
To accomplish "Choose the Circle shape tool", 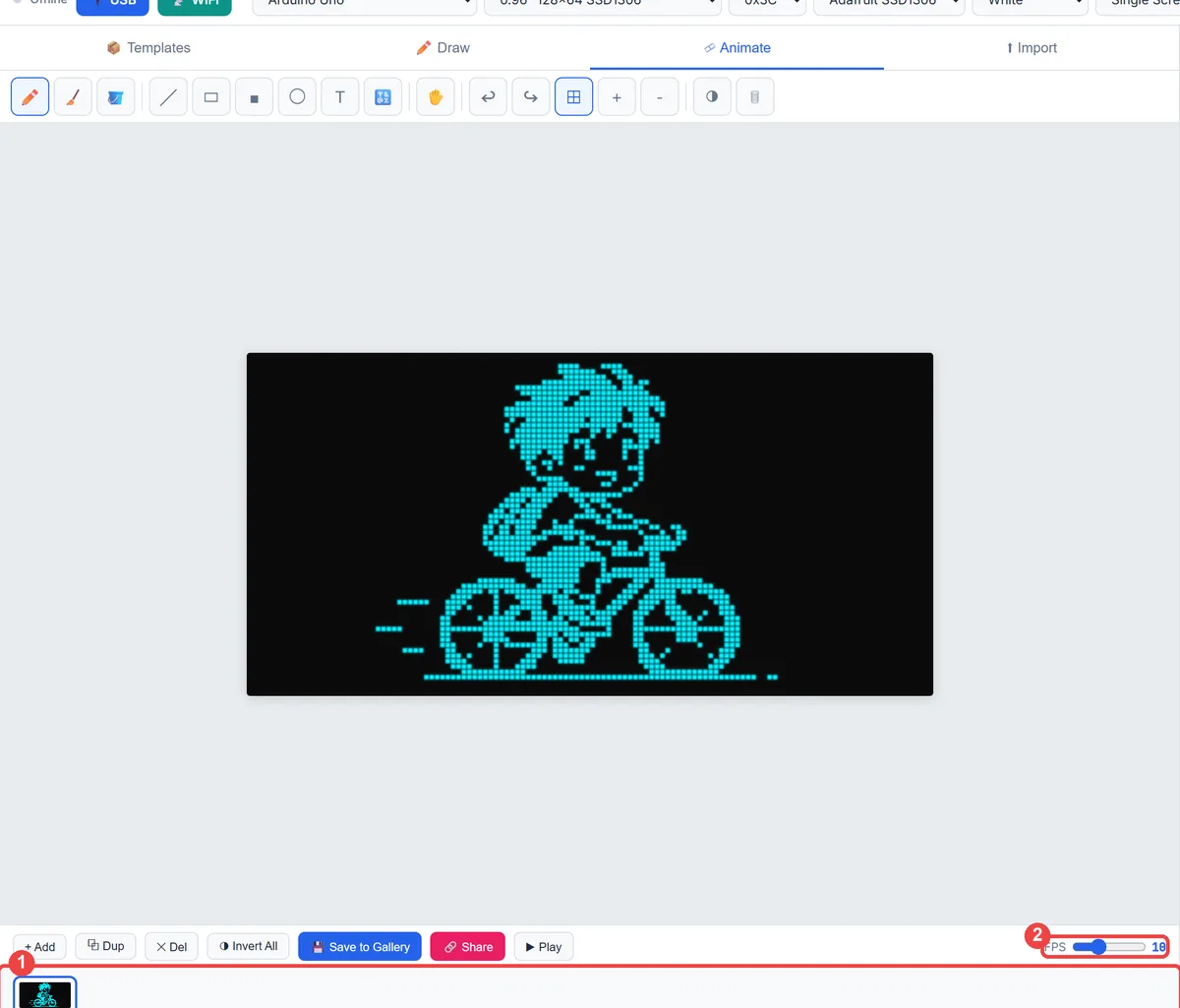I will pos(297,97).
